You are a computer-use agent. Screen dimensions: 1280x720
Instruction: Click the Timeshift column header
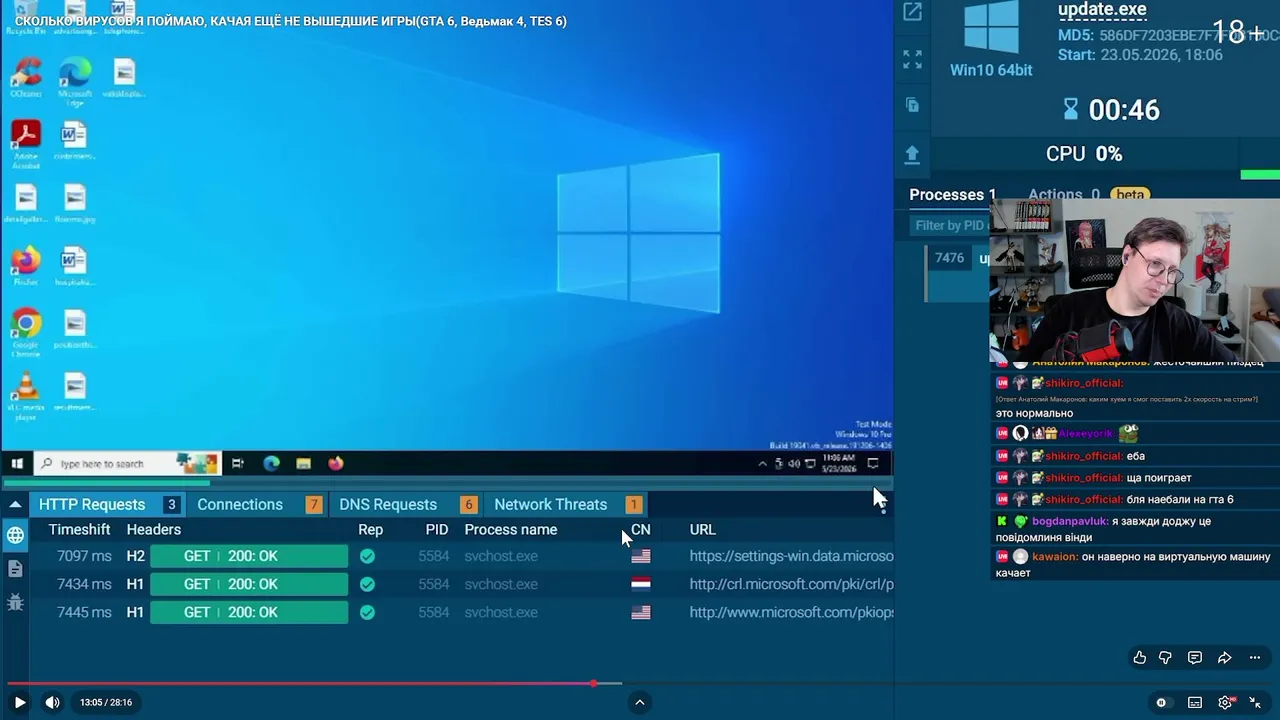coord(79,529)
